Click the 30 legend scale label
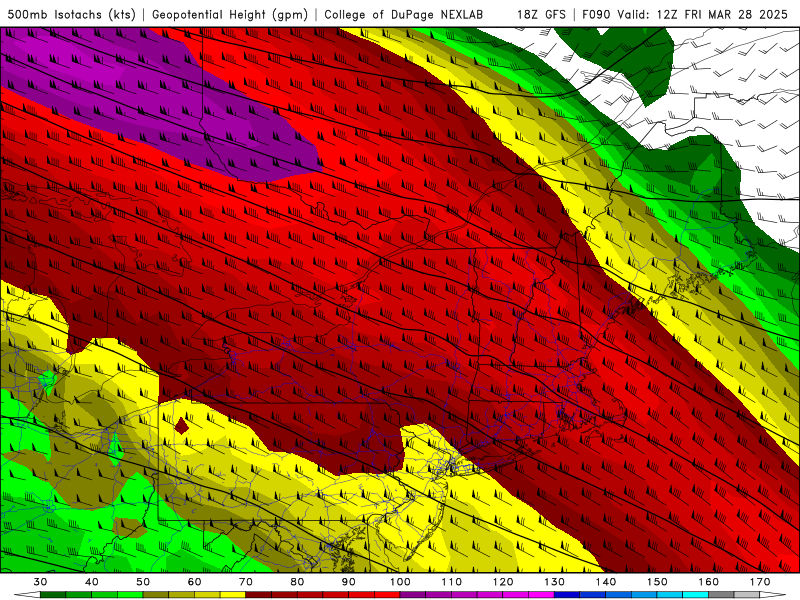The height and width of the screenshot is (600, 800). pos(40,582)
